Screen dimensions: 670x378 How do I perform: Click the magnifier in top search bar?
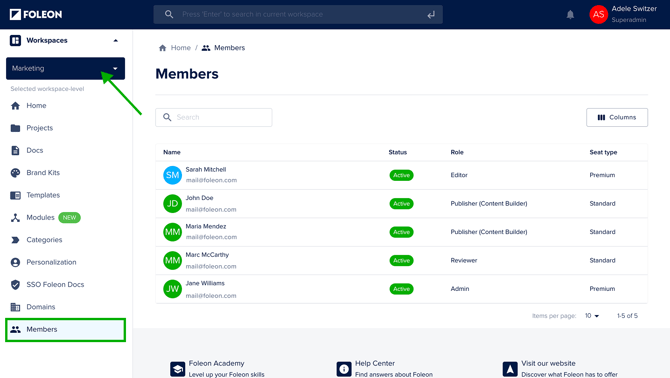coord(169,15)
